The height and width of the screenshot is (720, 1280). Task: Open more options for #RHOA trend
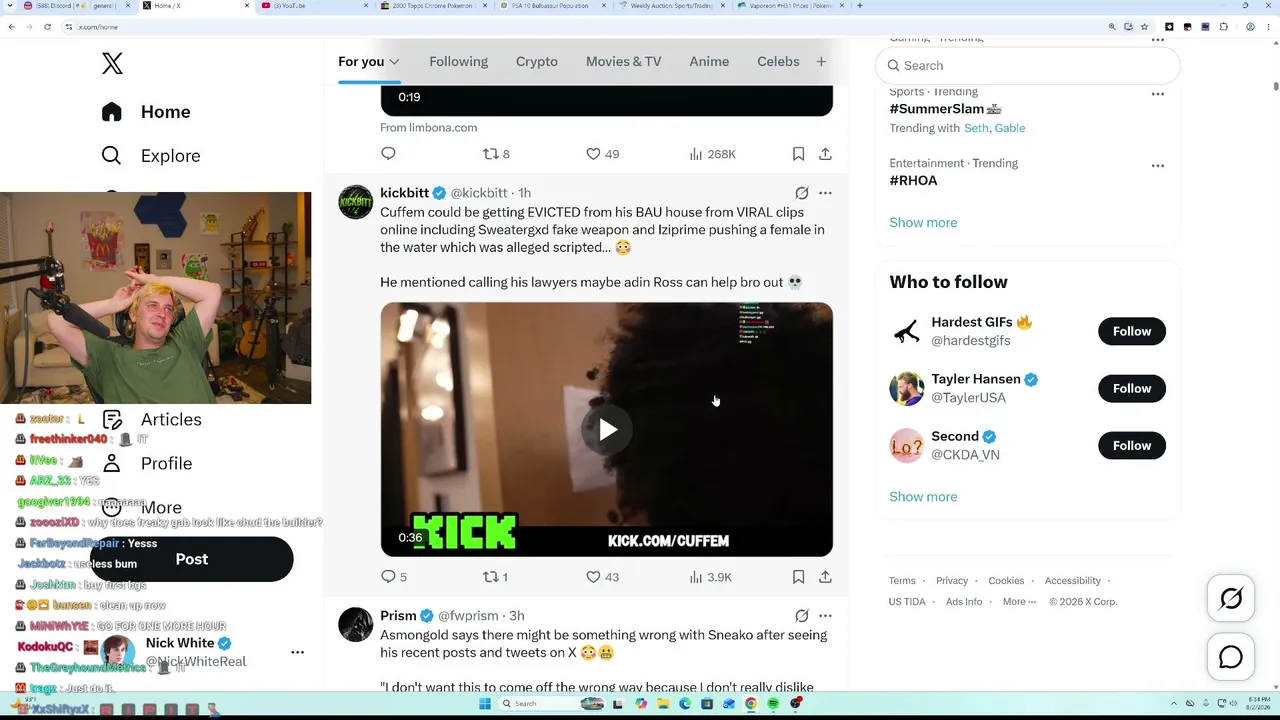coord(1157,166)
